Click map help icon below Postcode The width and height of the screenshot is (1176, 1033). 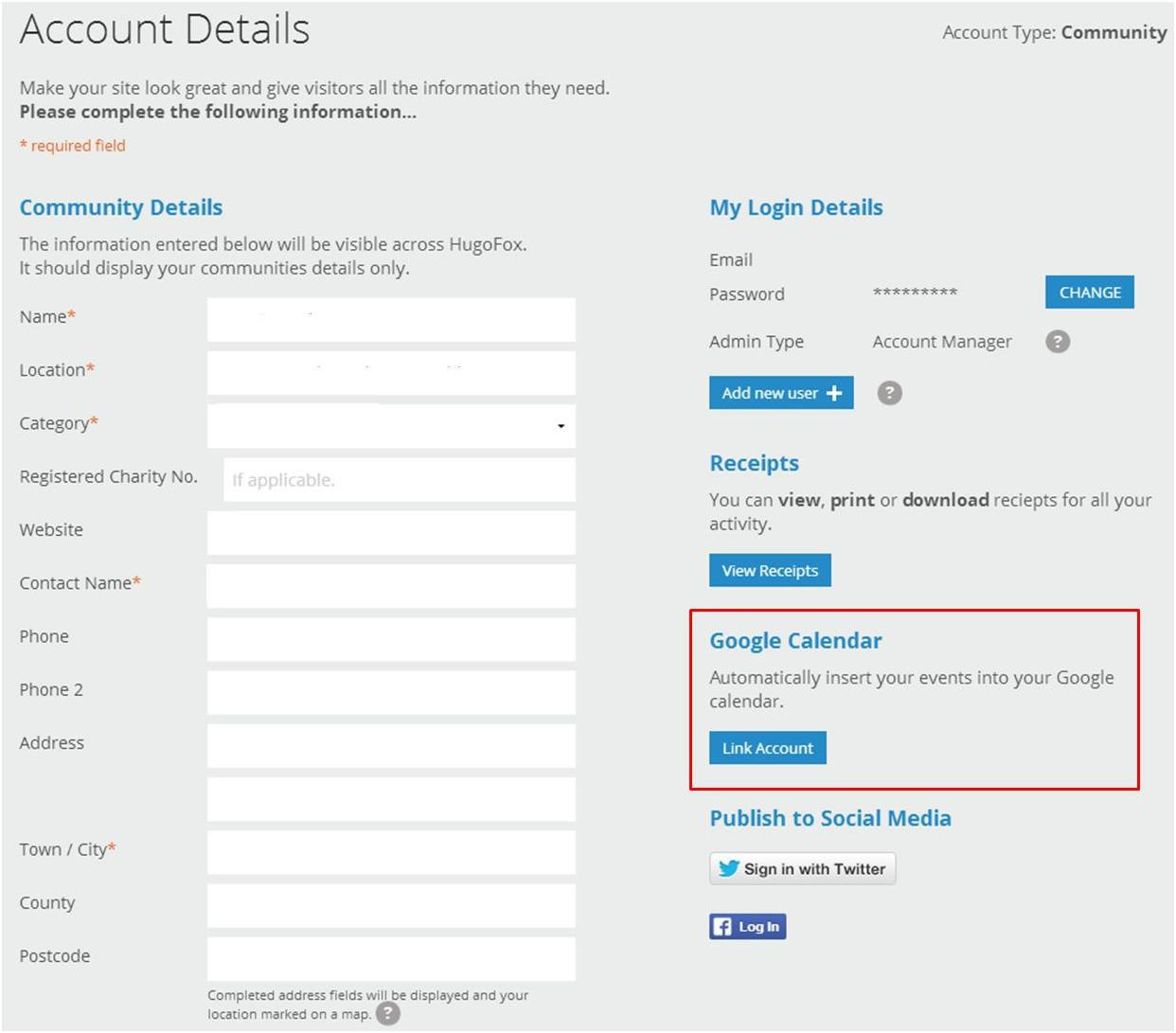point(387,1014)
